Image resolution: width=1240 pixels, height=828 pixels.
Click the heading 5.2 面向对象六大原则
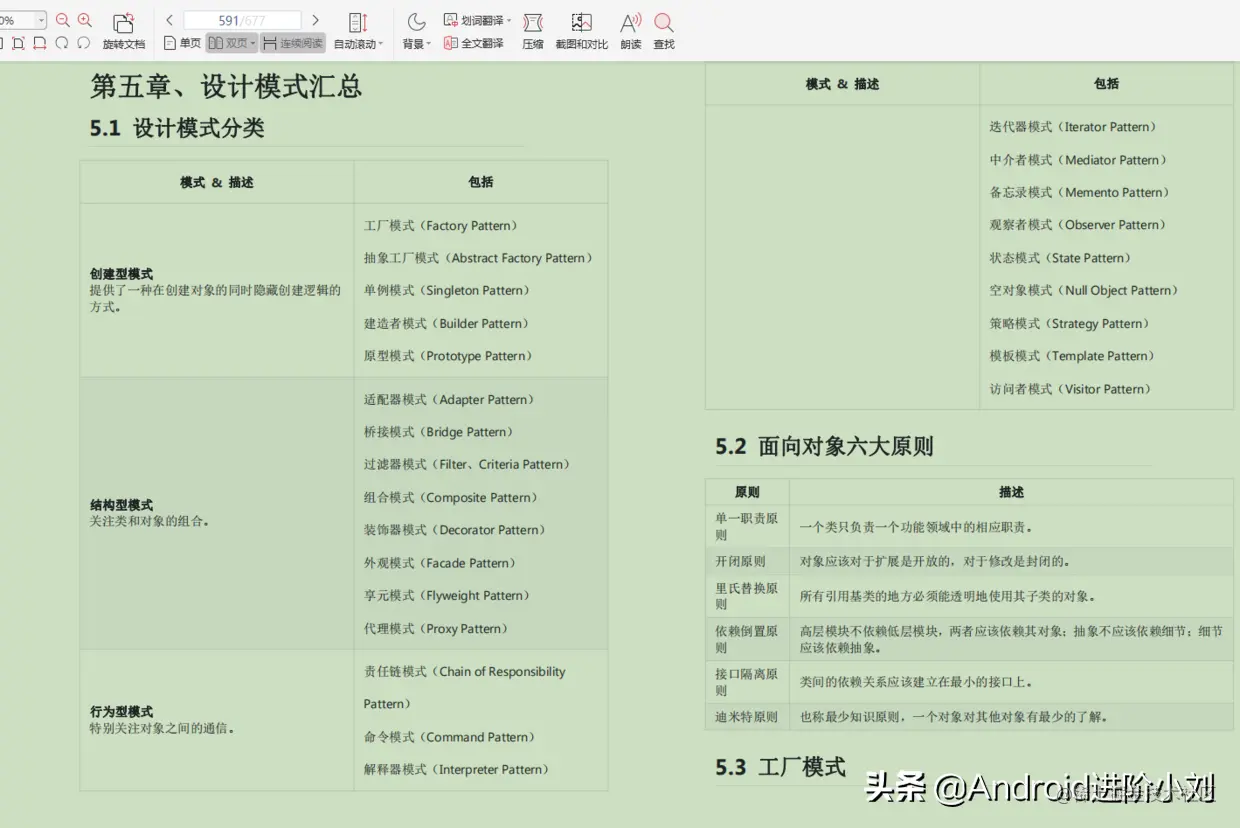(x=824, y=446)
